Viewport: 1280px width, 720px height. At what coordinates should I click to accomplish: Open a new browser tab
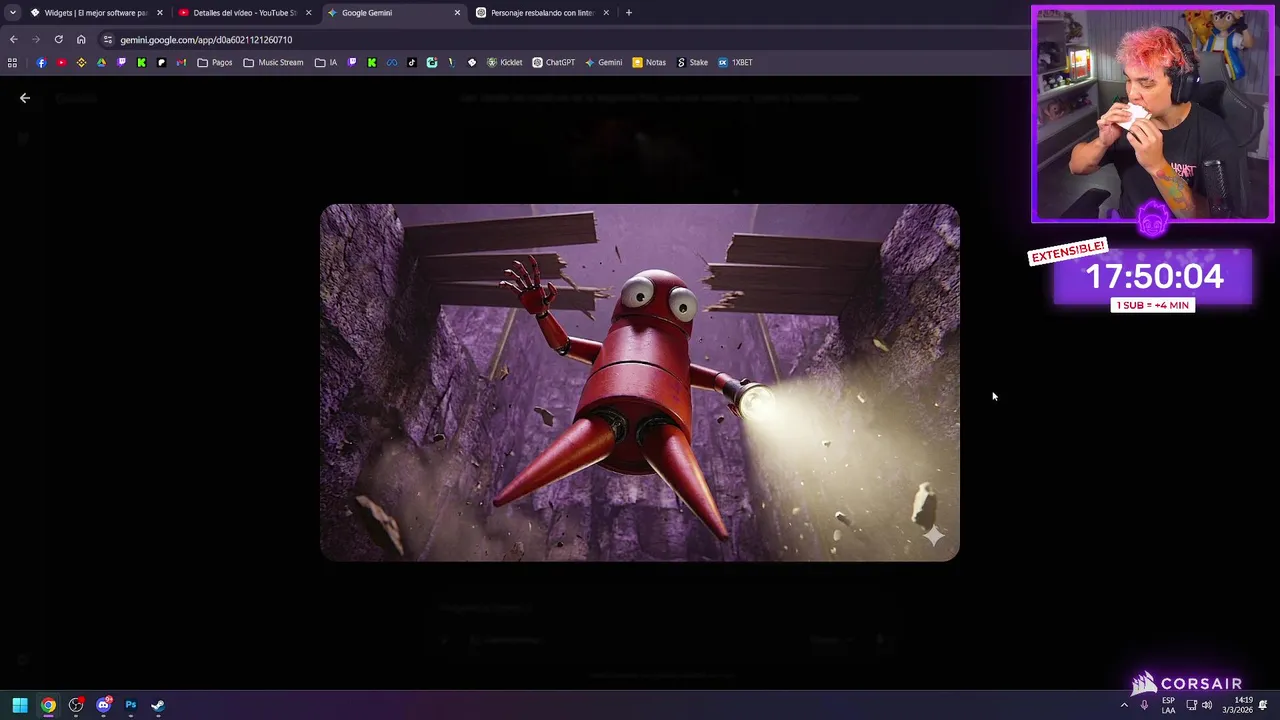pos(629,13)
